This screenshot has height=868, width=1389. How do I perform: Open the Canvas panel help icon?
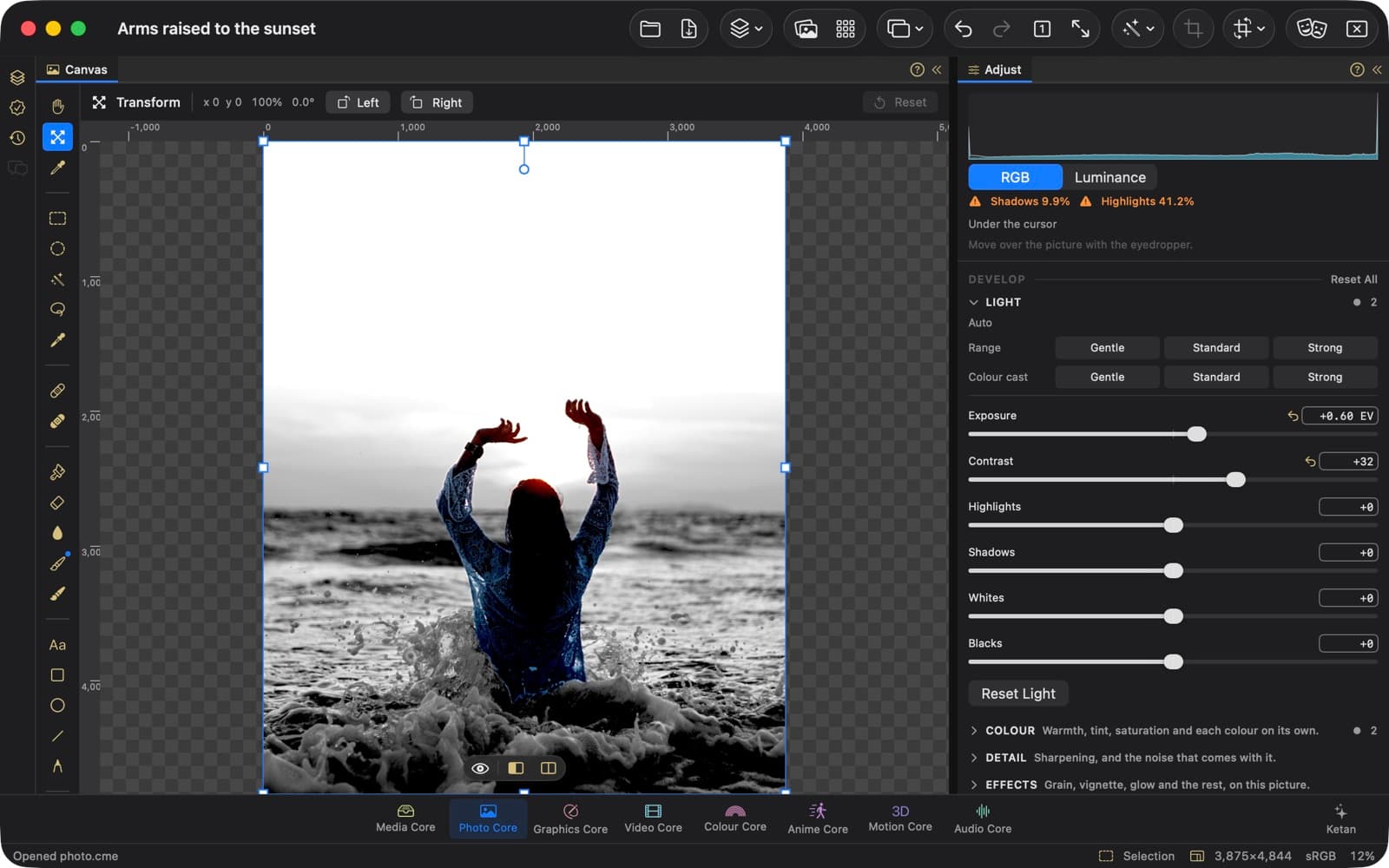(x=917, y=69)
